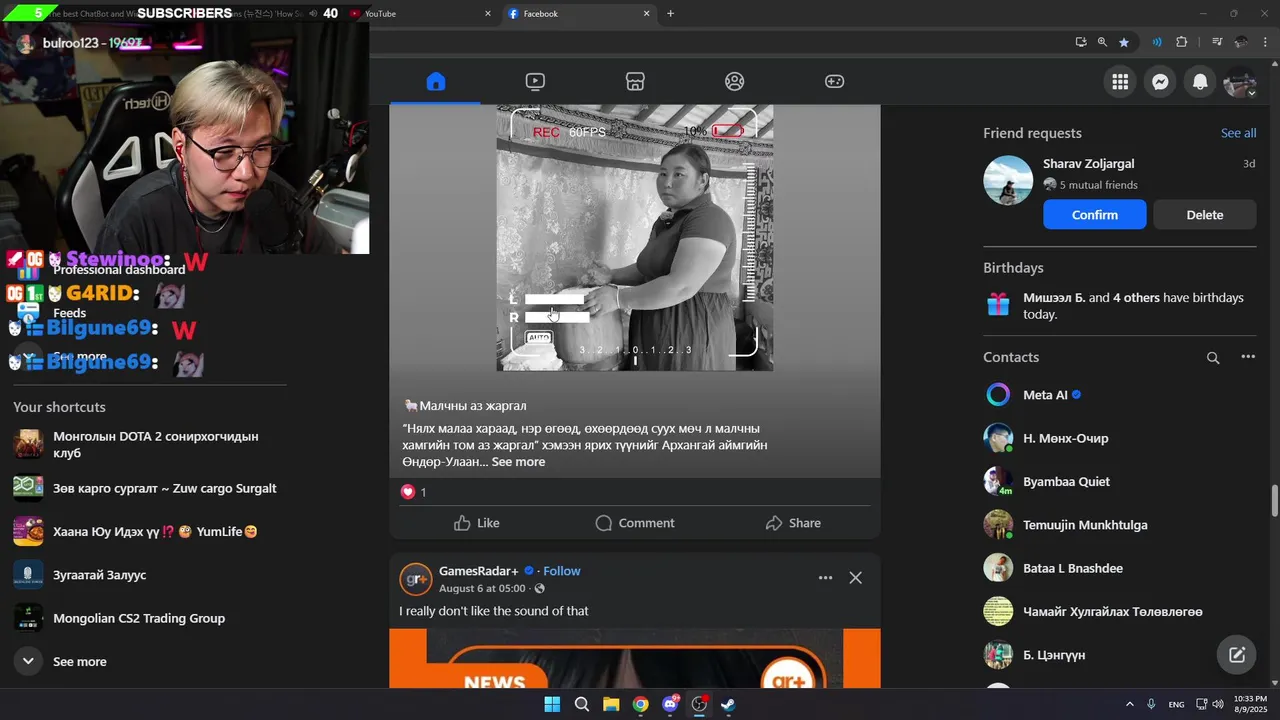Image resolution: width=1280 pixels, height=720 pixels.
Task: Open the Facebook Menu grid icon
Action: 1120,82
